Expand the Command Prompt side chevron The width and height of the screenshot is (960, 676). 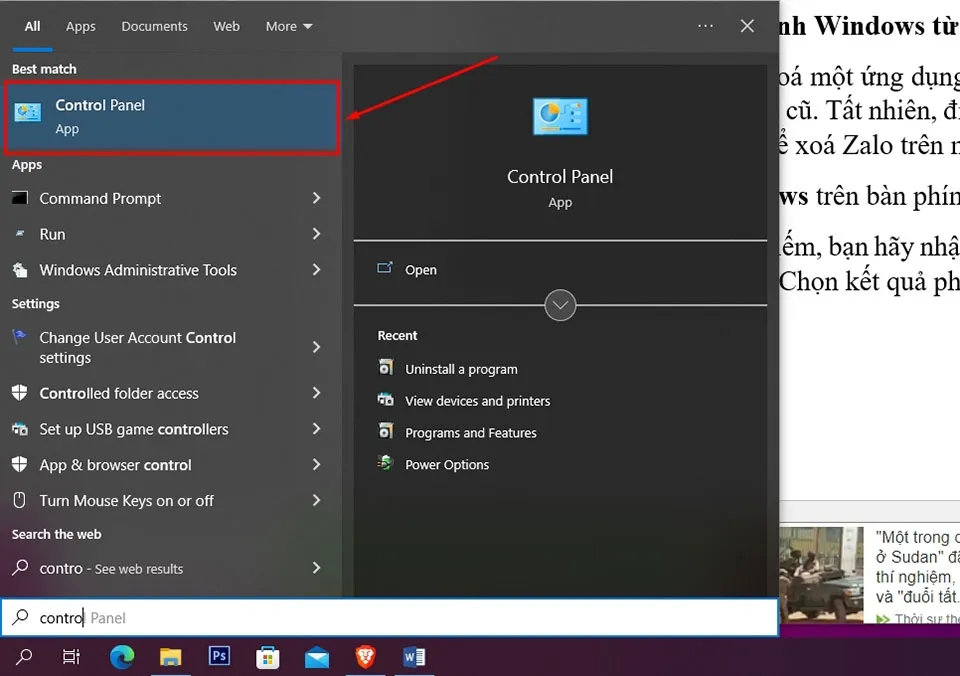coord(316,198)
